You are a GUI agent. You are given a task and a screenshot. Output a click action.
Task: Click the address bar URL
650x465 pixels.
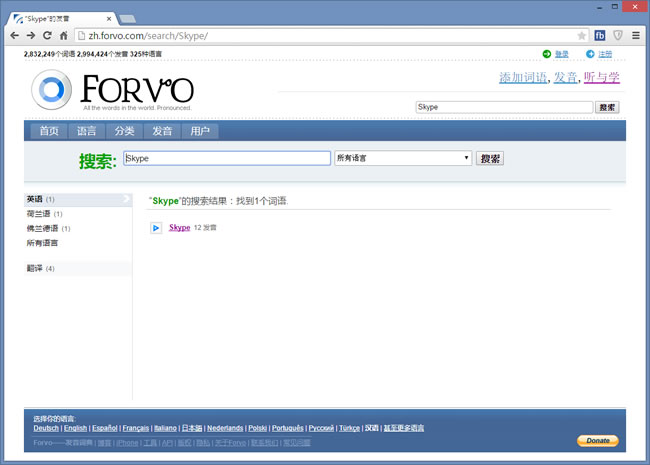[148, 36]
